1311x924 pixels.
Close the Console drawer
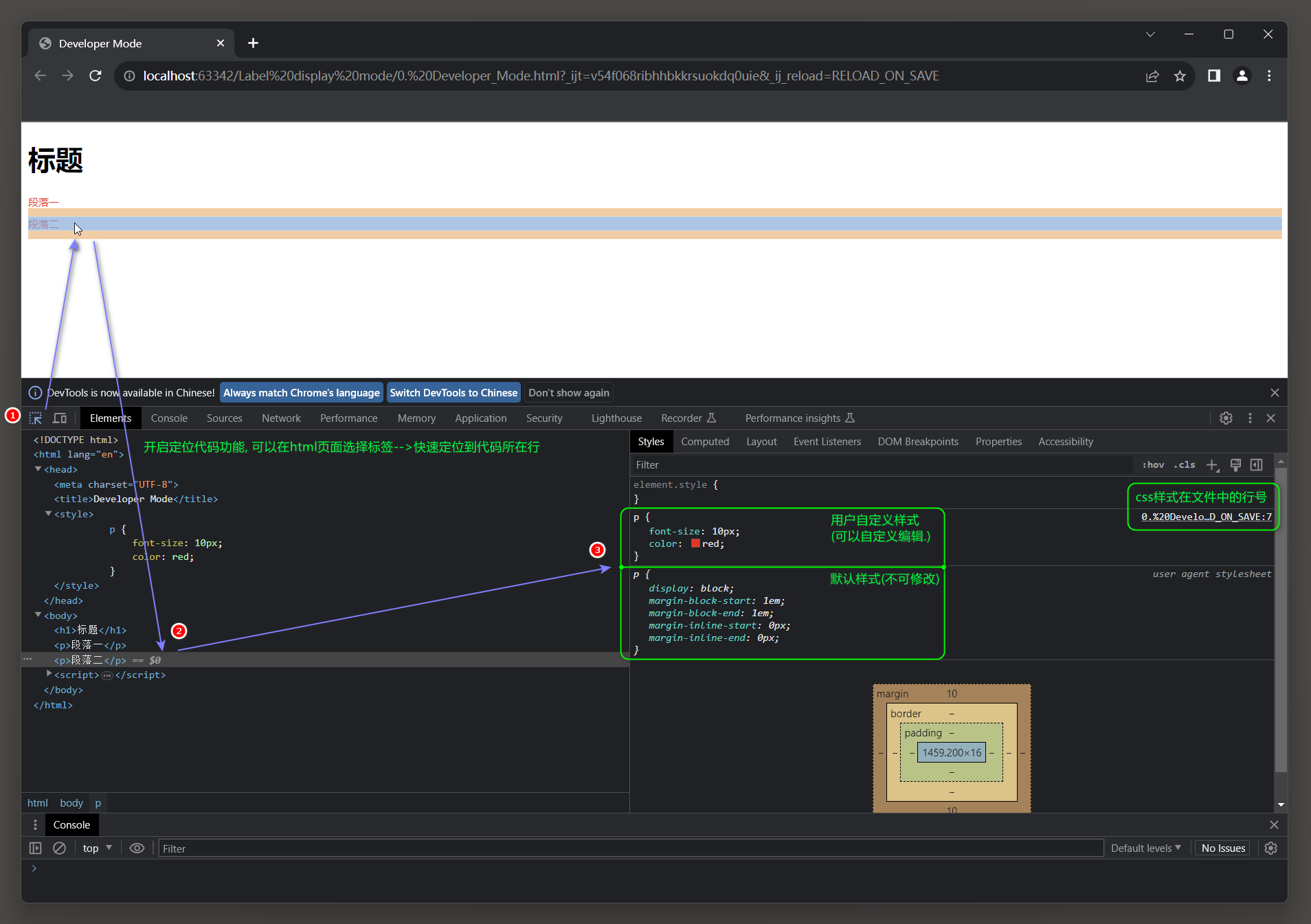coord(1274,825)
